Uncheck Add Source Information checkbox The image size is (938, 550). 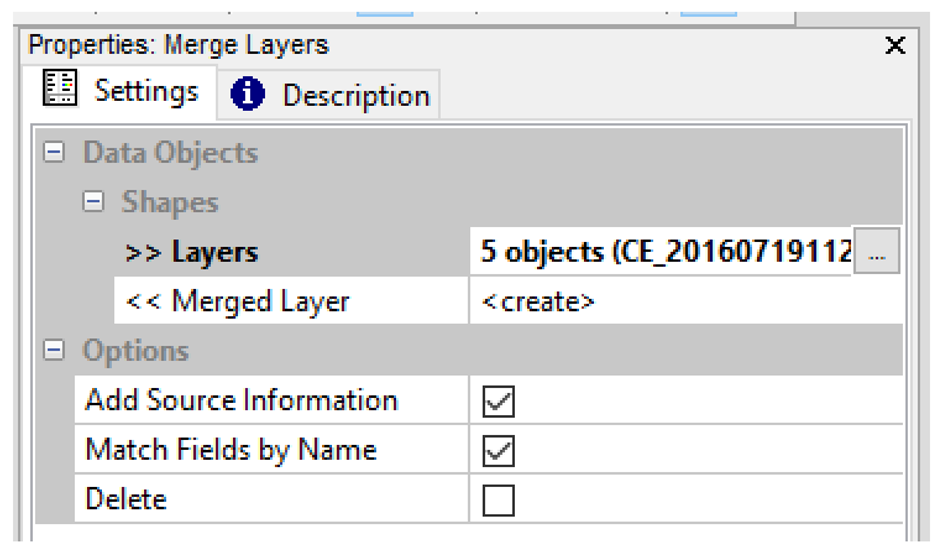coord(498,402)
